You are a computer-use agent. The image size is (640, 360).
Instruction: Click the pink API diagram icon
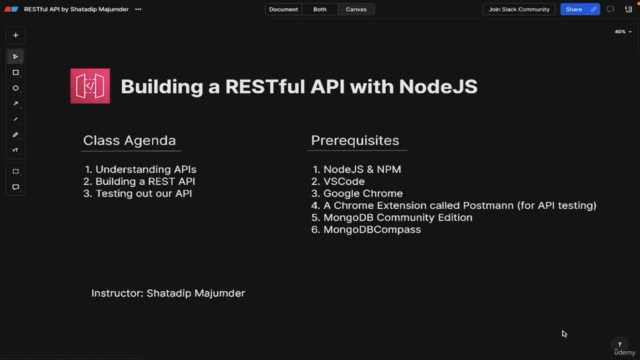point(90,86)
